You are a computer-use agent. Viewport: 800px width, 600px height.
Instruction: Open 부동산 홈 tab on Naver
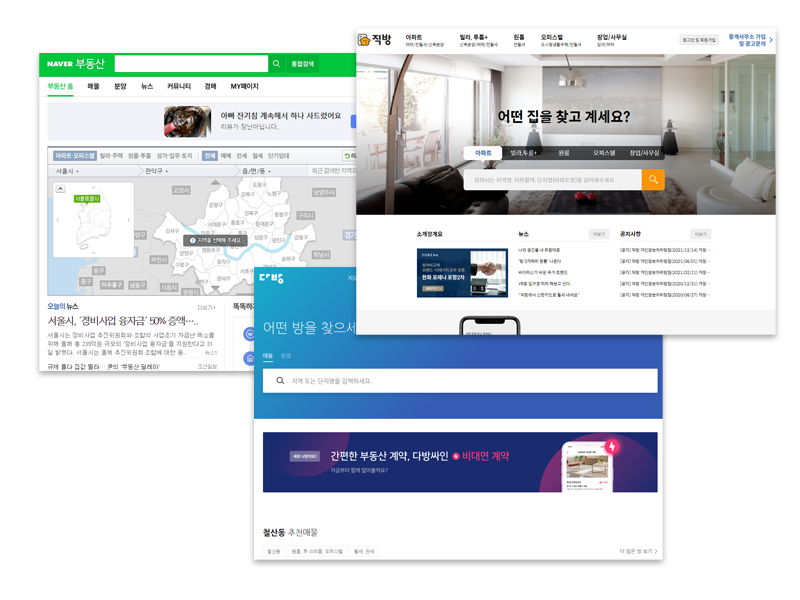tap(60, 86)
